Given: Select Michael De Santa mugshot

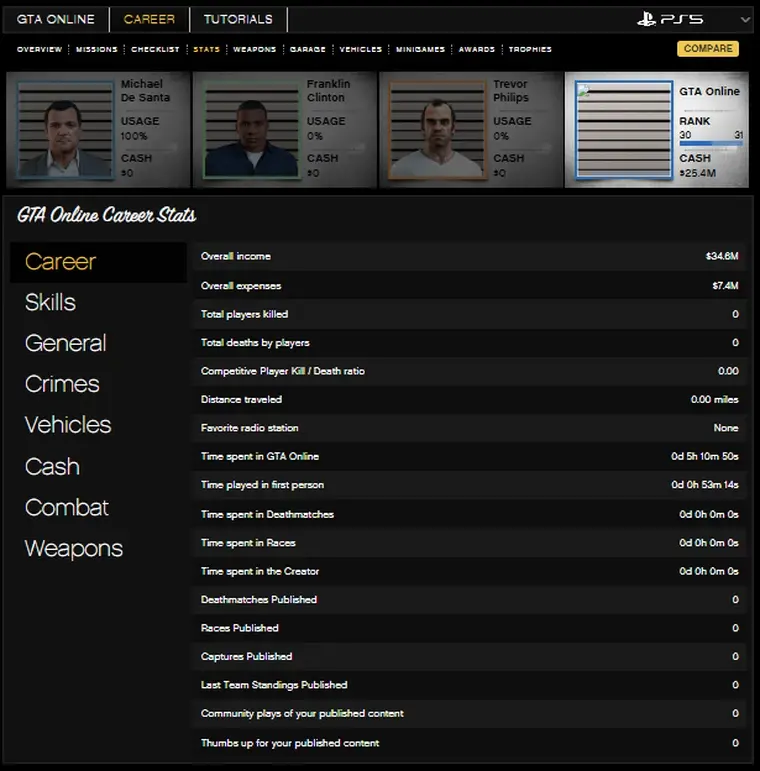Looking at the screenshot, I should tap(65, 130).
